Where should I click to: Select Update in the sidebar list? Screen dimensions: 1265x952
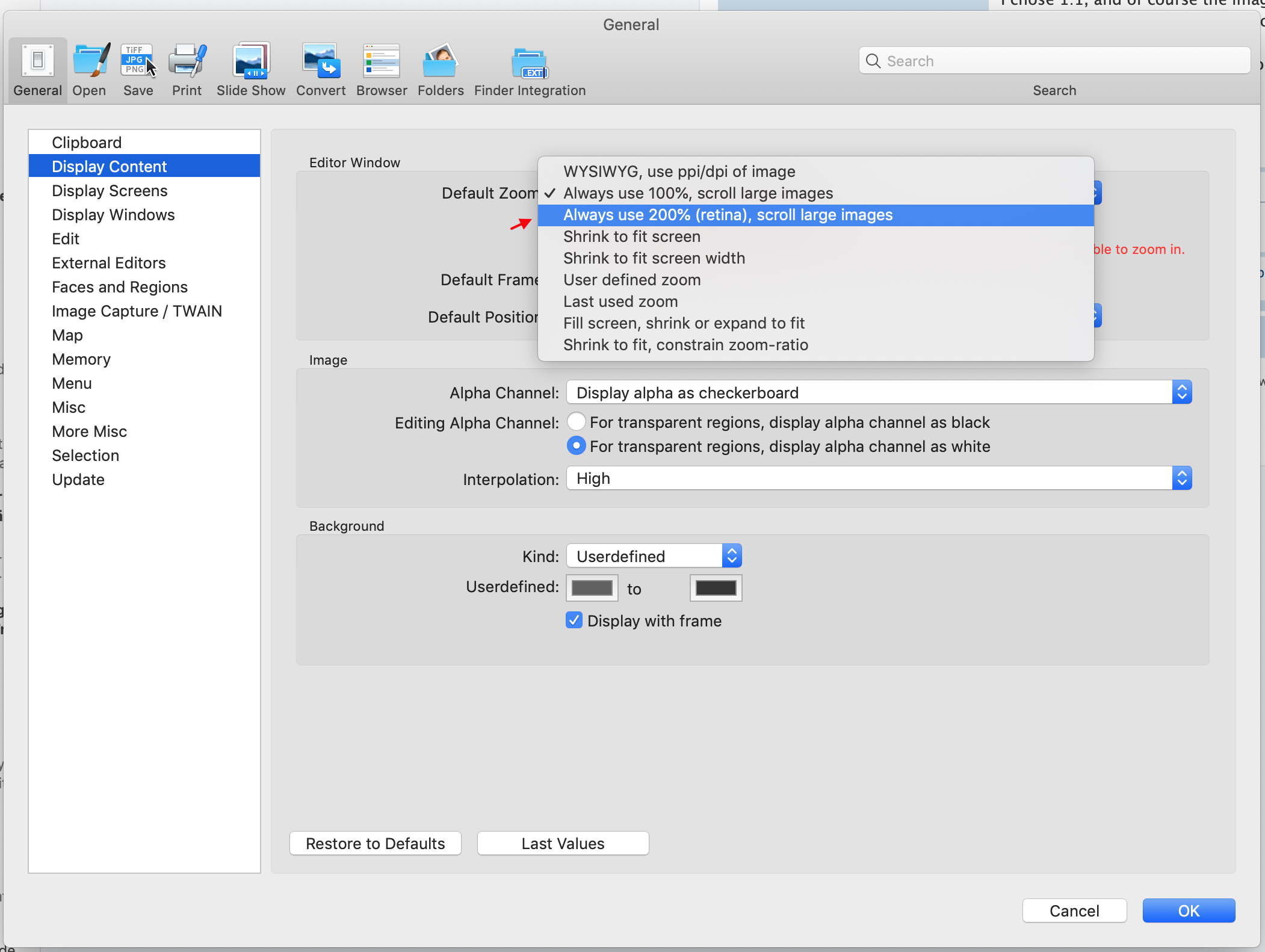tap(144, 480)
